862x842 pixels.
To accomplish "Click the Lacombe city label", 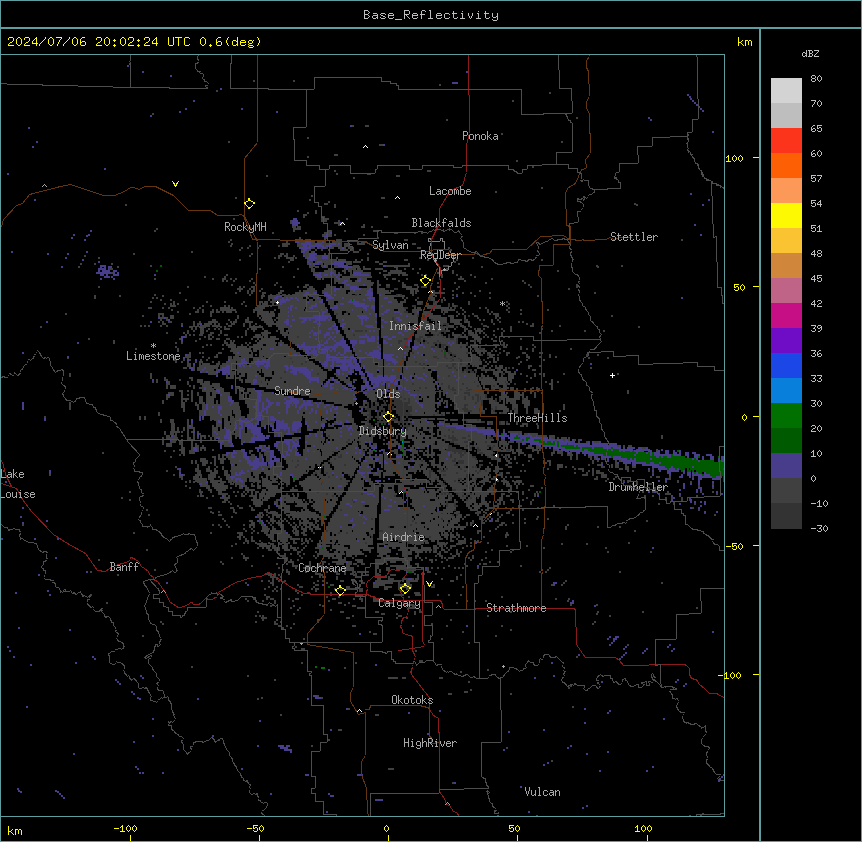I will tap(450, 191).
